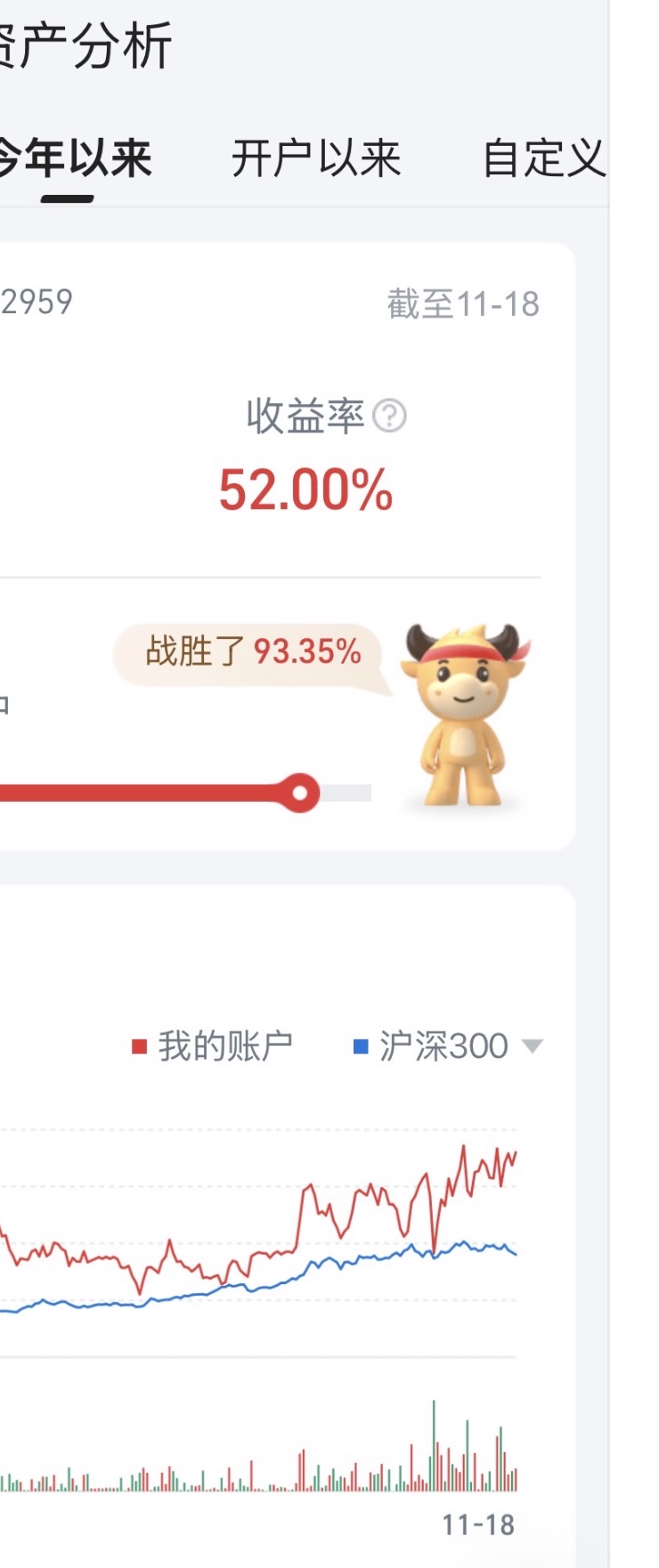Switch to the 开户以来 tab
The width and height of the screenshot is (659, 1568).
pos(316,159)
